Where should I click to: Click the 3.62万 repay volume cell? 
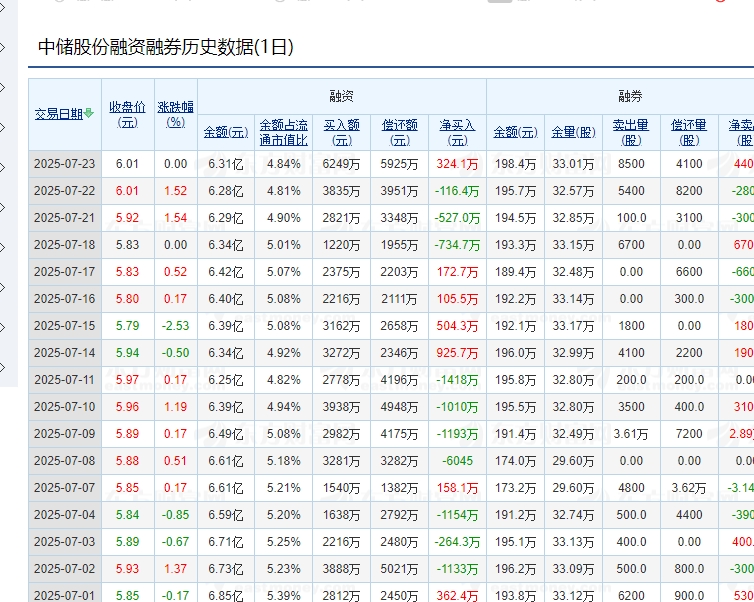689,488
